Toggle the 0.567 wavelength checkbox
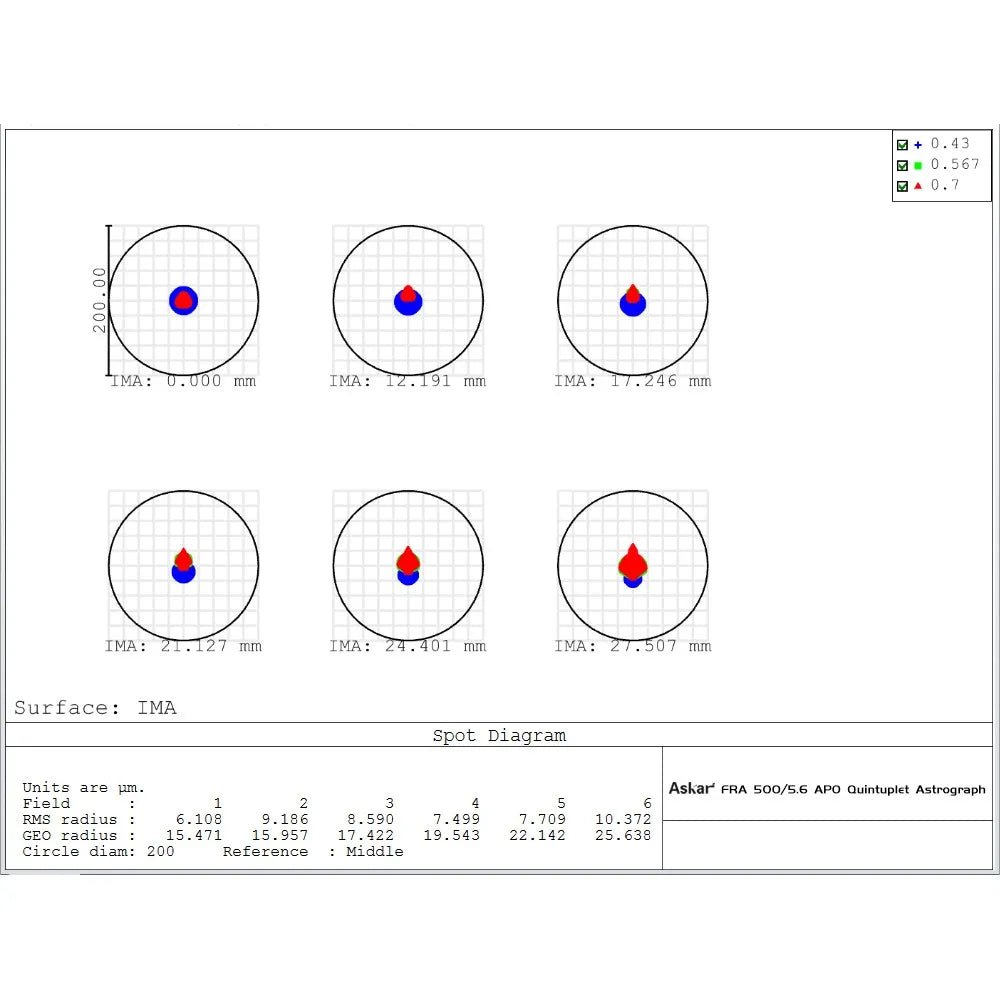Screen dimensions: 1000x1000 [x=901, y=164]
